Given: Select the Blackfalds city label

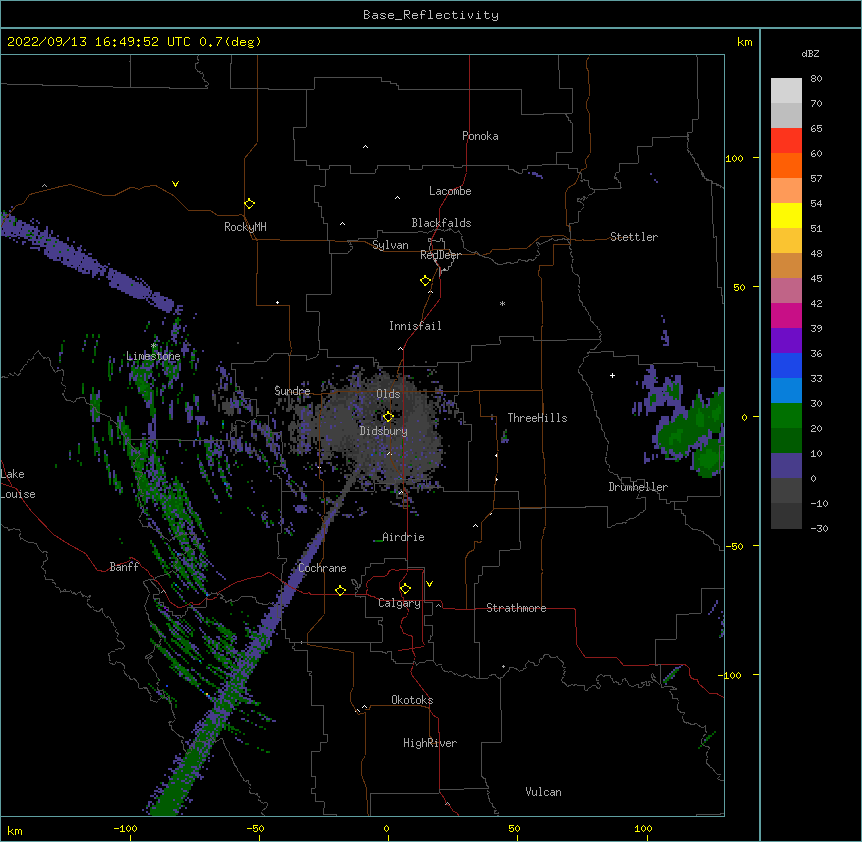Looking at the screenshot, I should 441,223.
